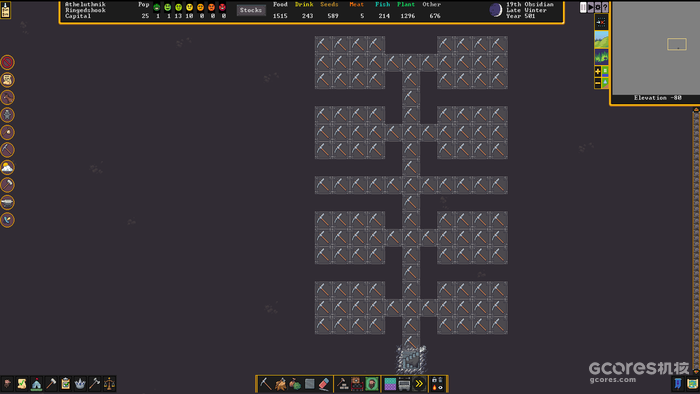Open the game settings gear button

click(598, 7)
